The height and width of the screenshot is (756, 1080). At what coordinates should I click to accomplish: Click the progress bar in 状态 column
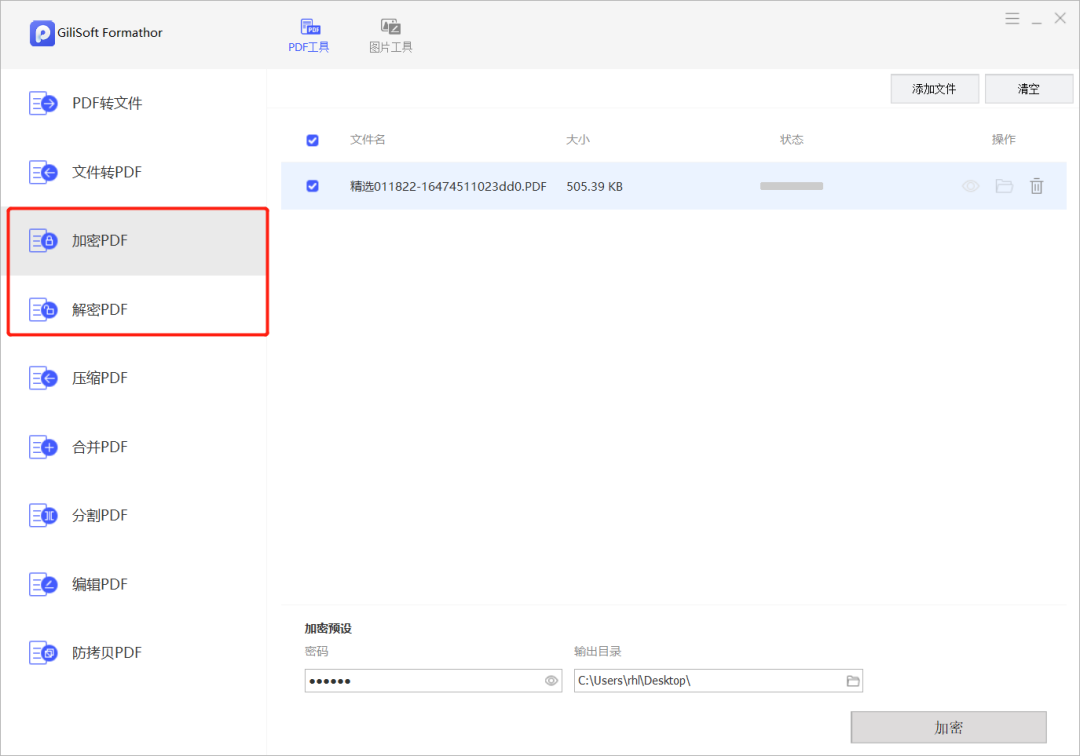pos(791,185)
